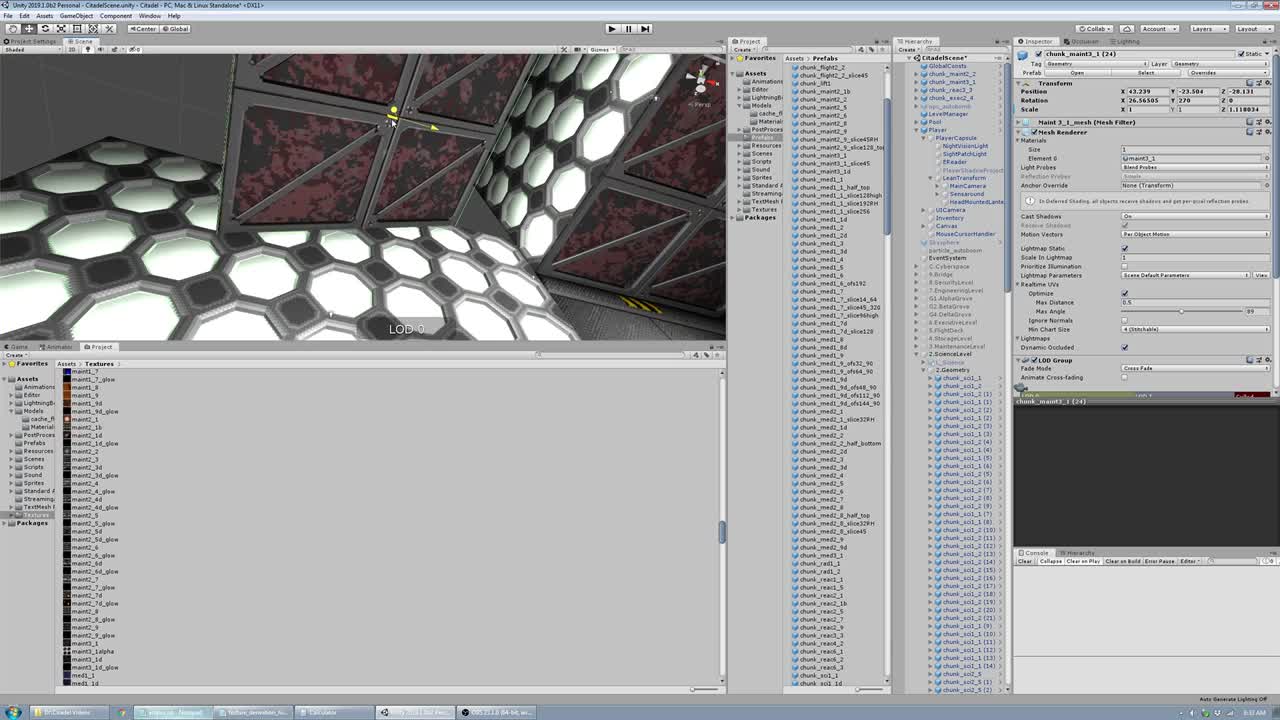
Task: Adjust the Max Angle slider
Action: (x=1181, y=311)
